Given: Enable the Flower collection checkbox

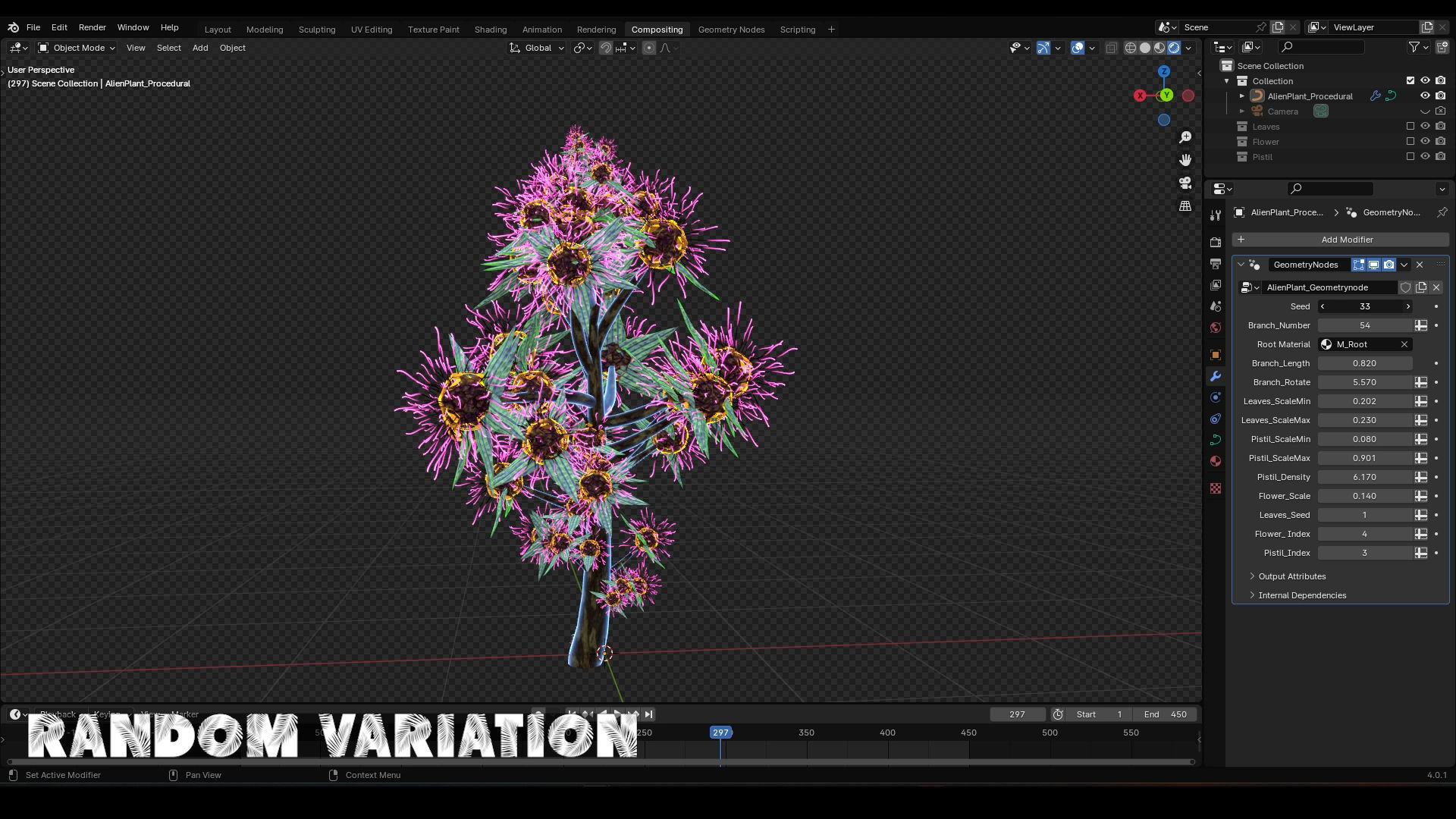Looking at the screenshot, I should coord(1410,141).
